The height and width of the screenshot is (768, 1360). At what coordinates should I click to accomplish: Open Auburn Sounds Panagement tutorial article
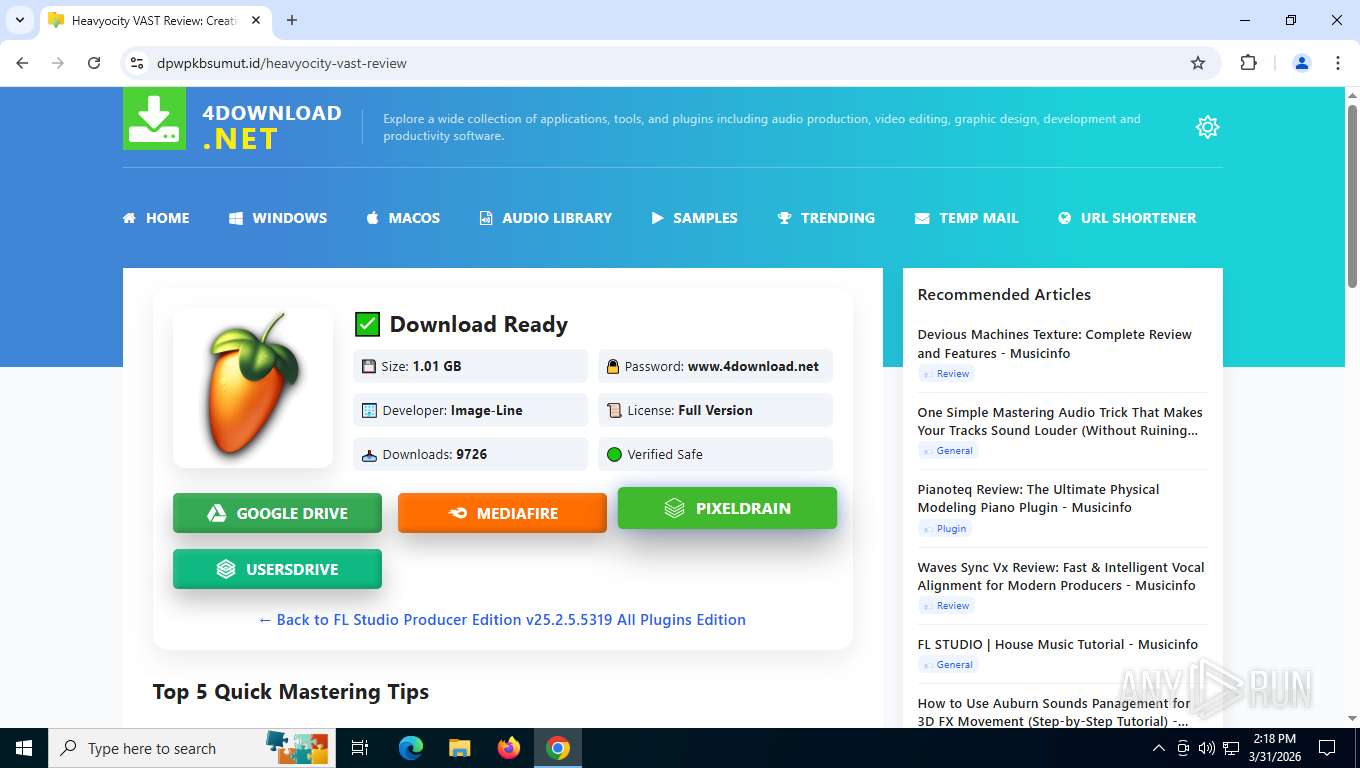click(x=1054, y=712)
